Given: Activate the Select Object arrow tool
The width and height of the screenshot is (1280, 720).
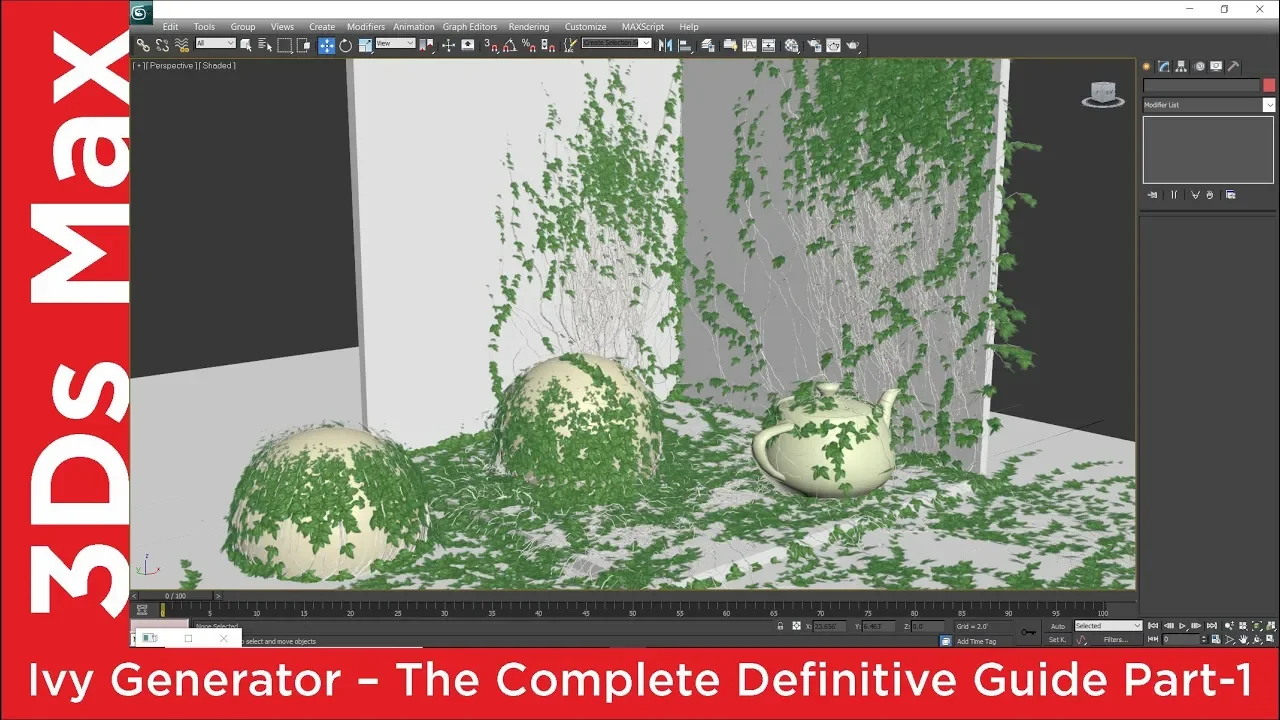Looking at the screenshot, I should [246, 45].
